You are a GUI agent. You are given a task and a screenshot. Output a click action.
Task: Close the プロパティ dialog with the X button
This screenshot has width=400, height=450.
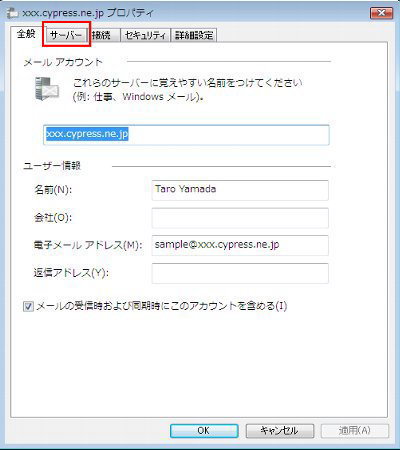381,13
